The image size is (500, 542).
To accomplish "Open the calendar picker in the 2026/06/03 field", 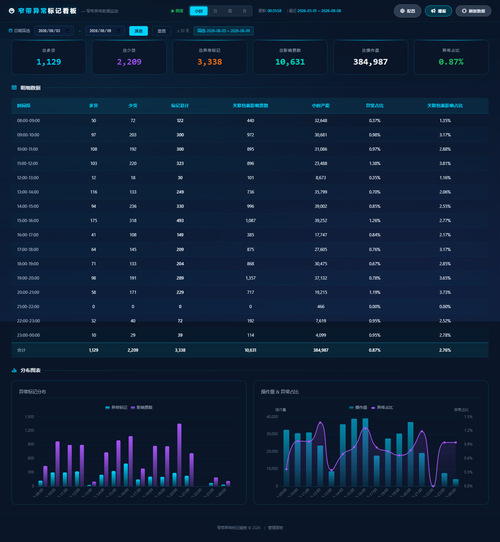I will (67, 31).
